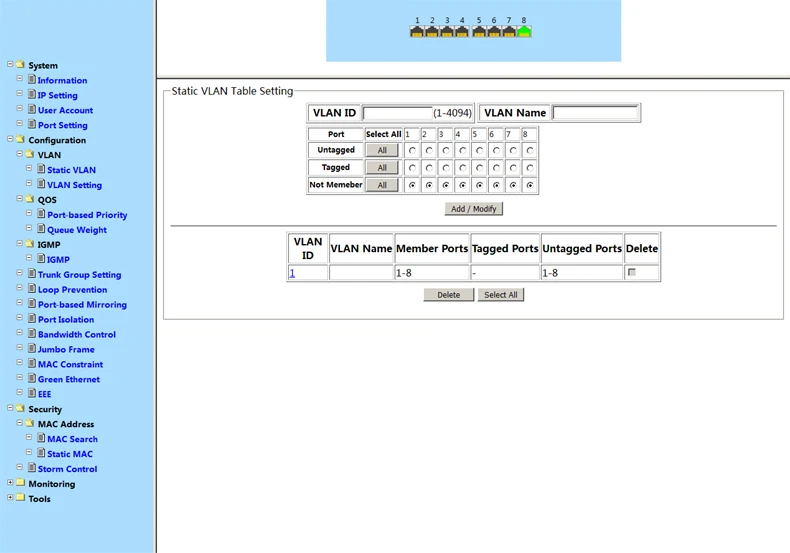This screenshot has width=790, height=553.
Task: Open Trunk Group Setting page
Action: pyautogui.click(x=80, y=274)
